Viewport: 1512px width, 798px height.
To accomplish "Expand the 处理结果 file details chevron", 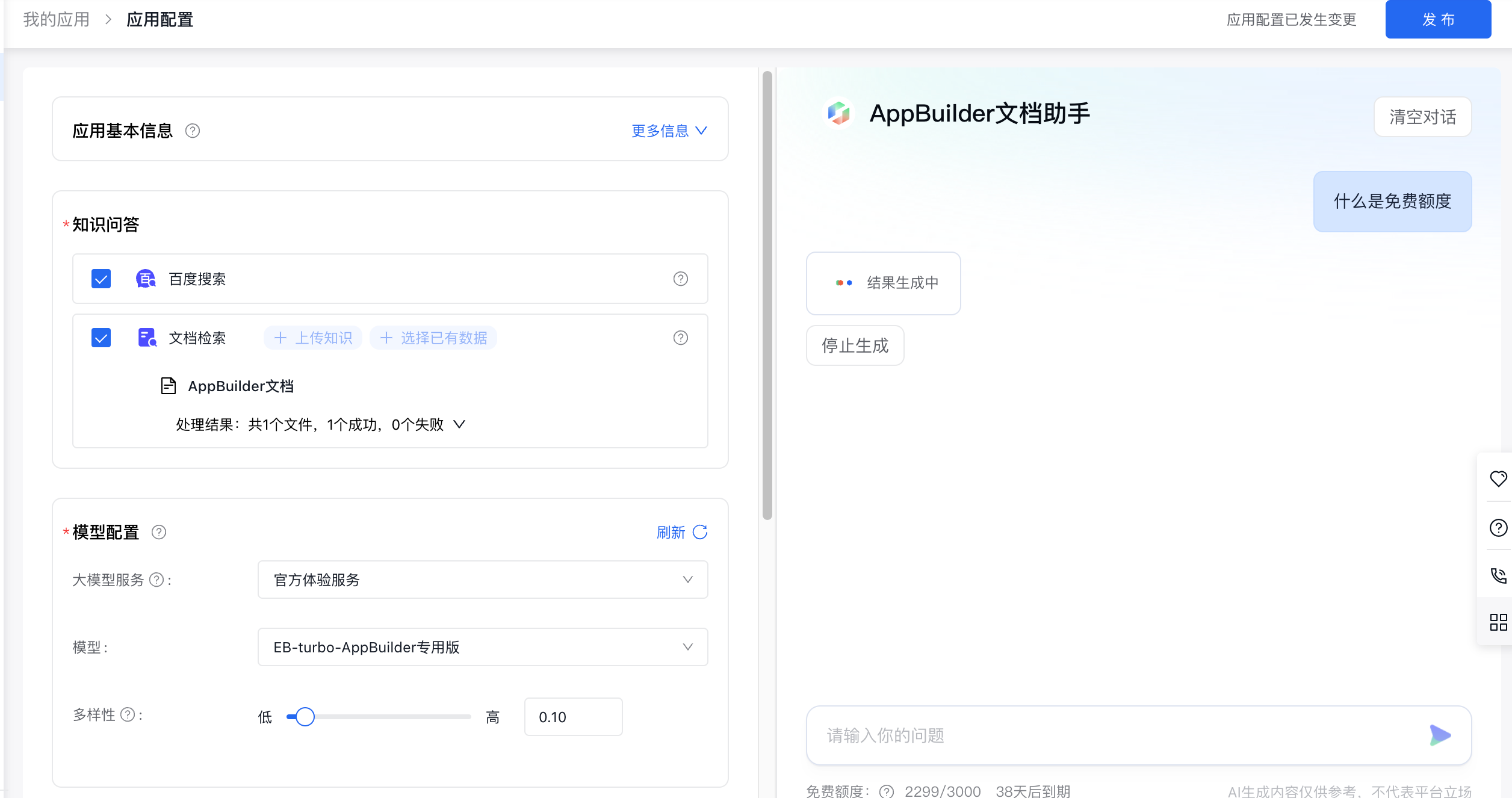I will [459, 424].
